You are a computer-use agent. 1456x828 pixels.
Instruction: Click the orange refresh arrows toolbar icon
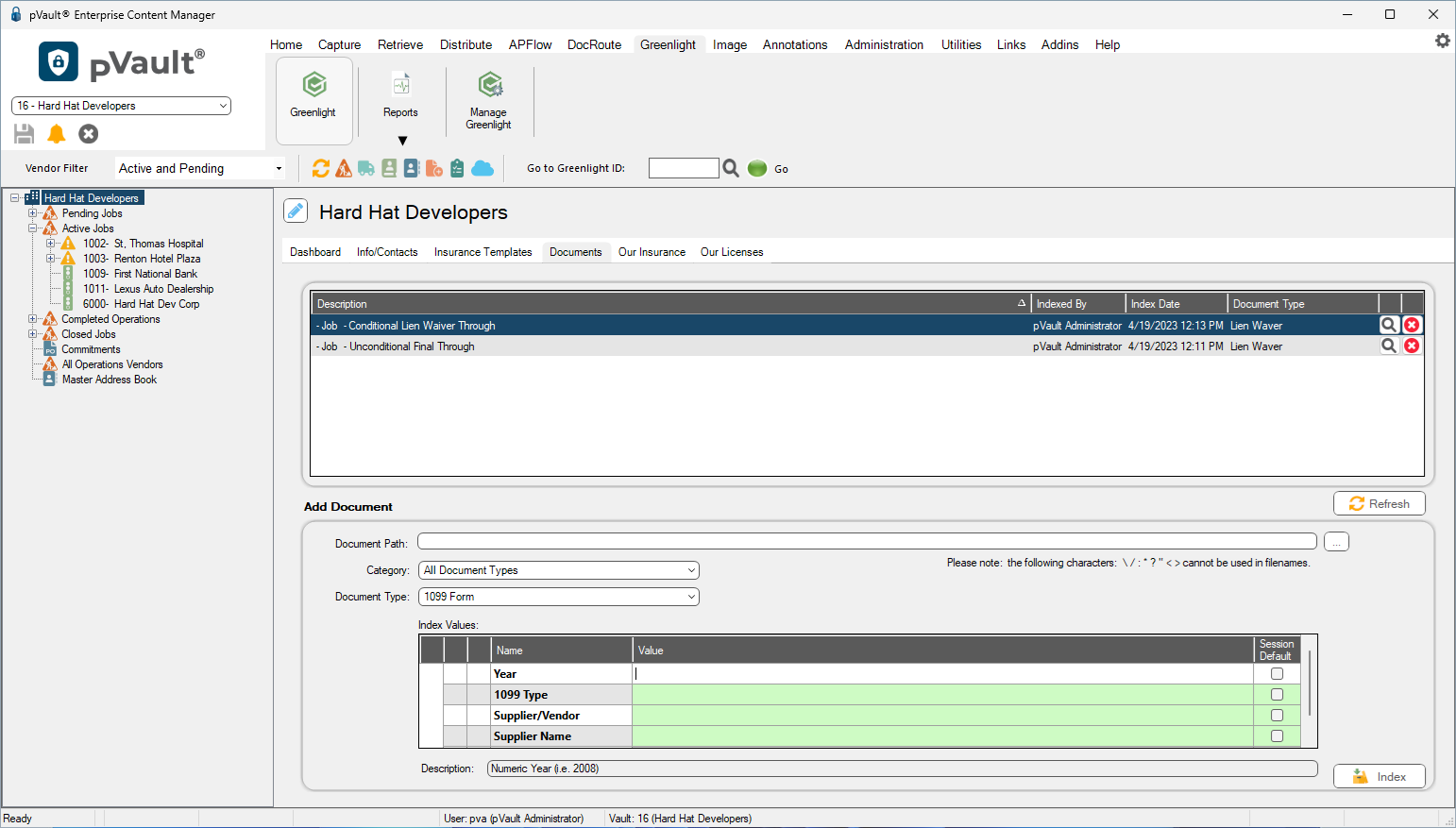pos(321,168)
